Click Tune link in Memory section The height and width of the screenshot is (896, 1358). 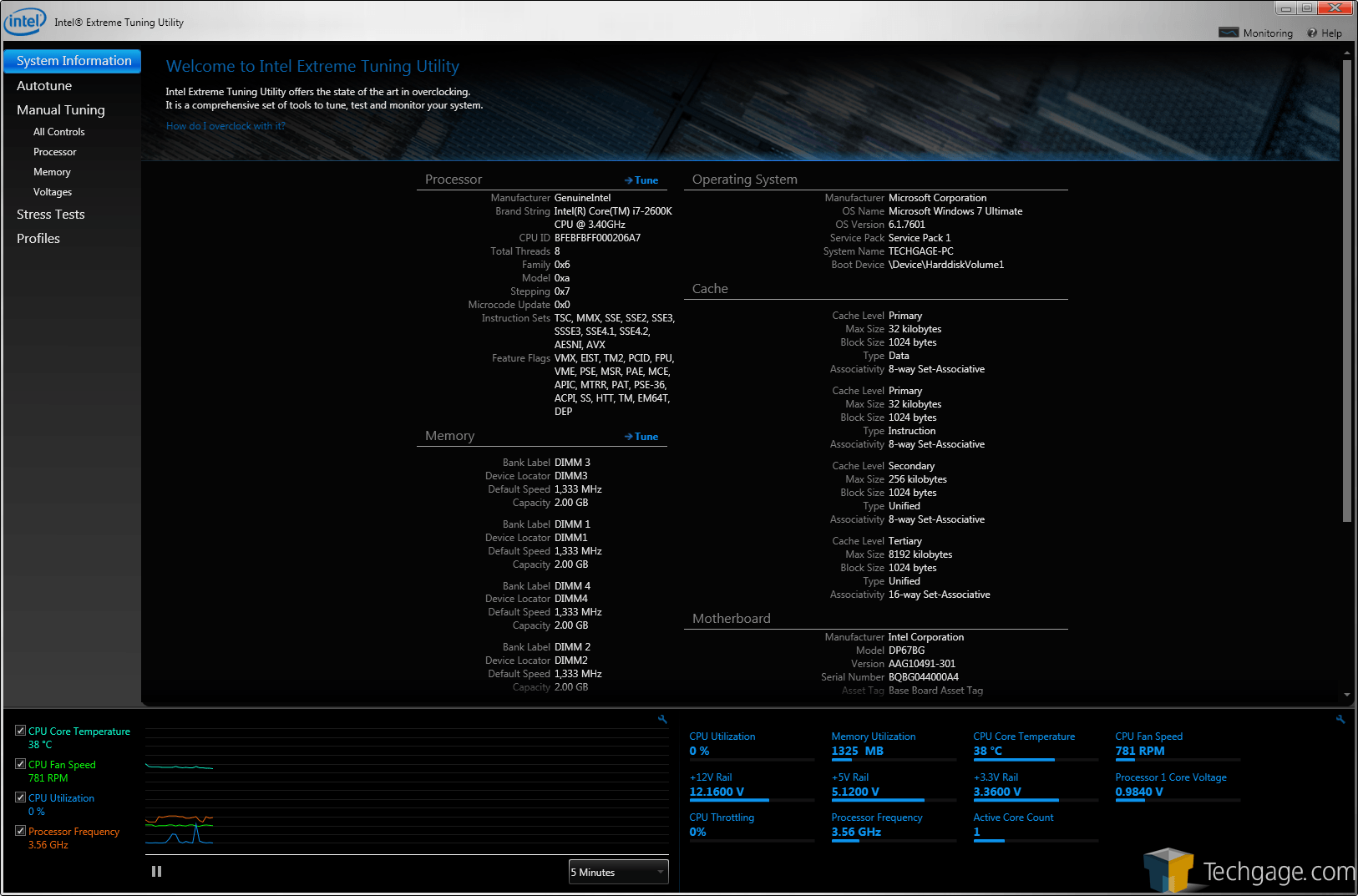641,437
